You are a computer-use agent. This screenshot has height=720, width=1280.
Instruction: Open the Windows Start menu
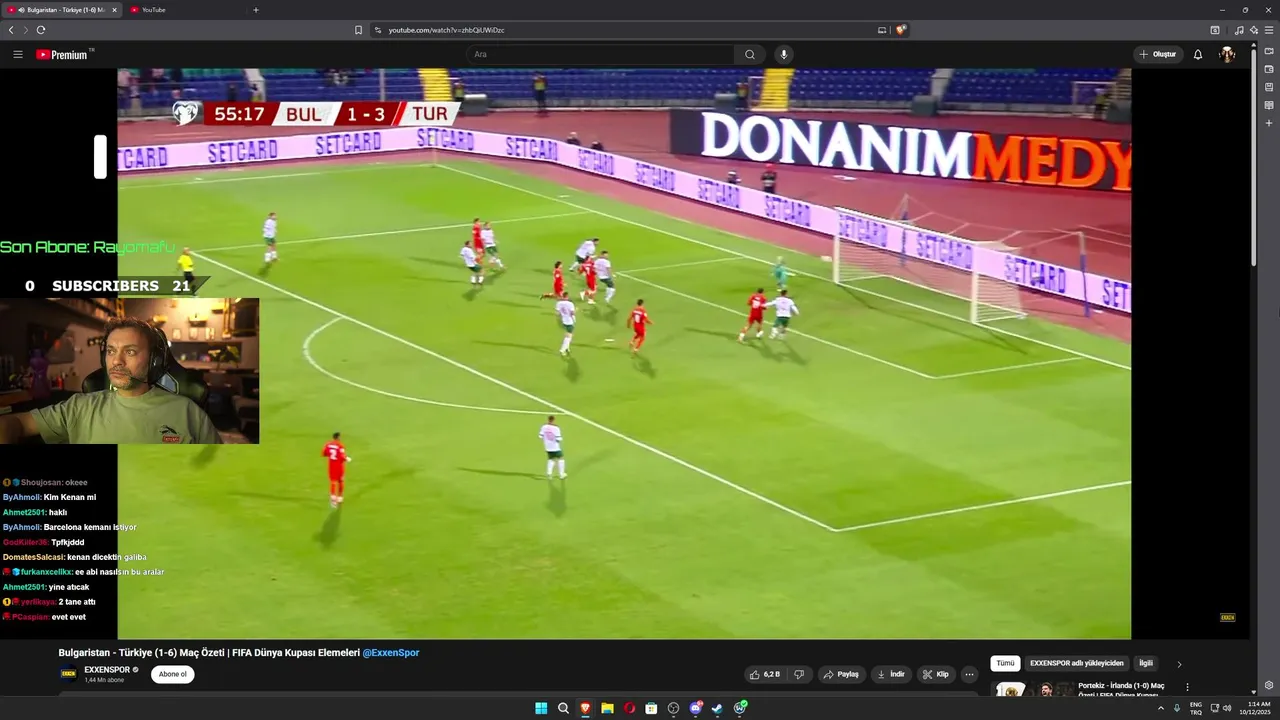point(541,708)
